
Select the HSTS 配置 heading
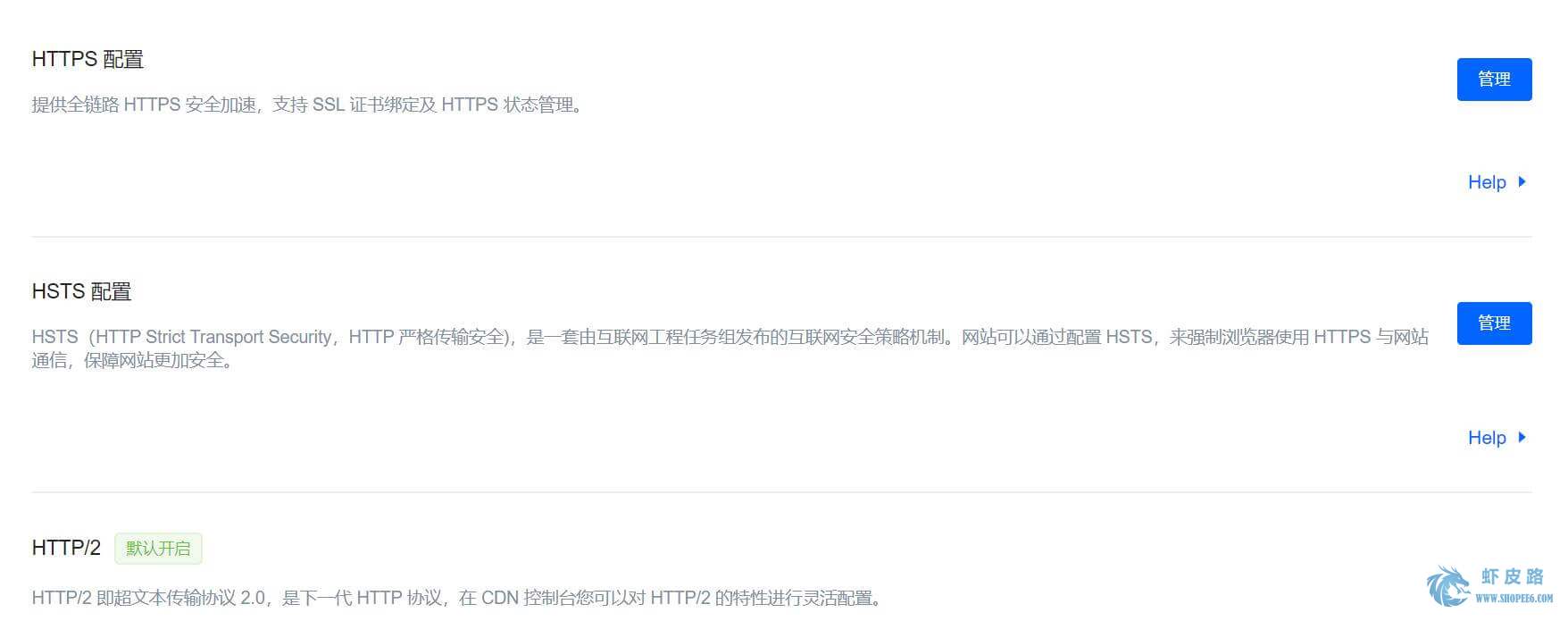(81, 292)
